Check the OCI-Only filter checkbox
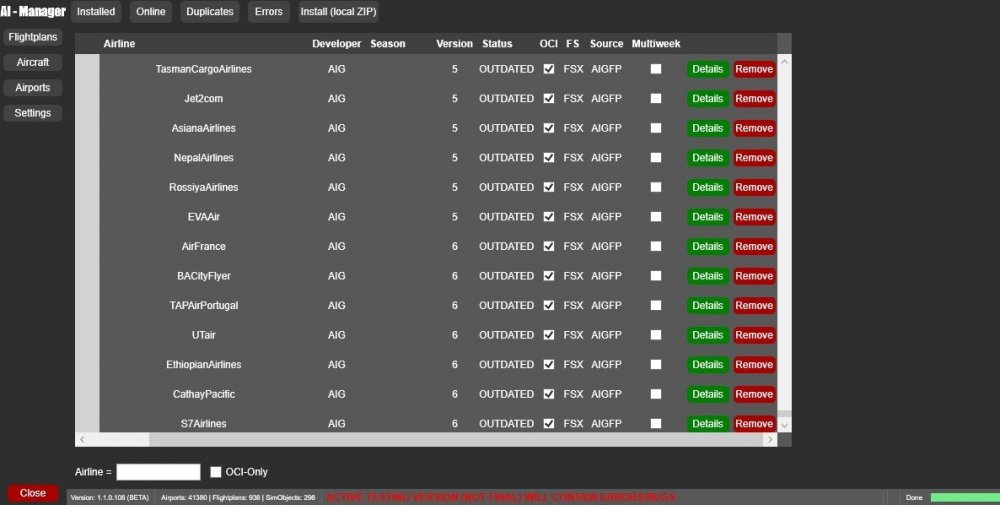This screenshot has height=505, width=1000. (x=215, y=472)
